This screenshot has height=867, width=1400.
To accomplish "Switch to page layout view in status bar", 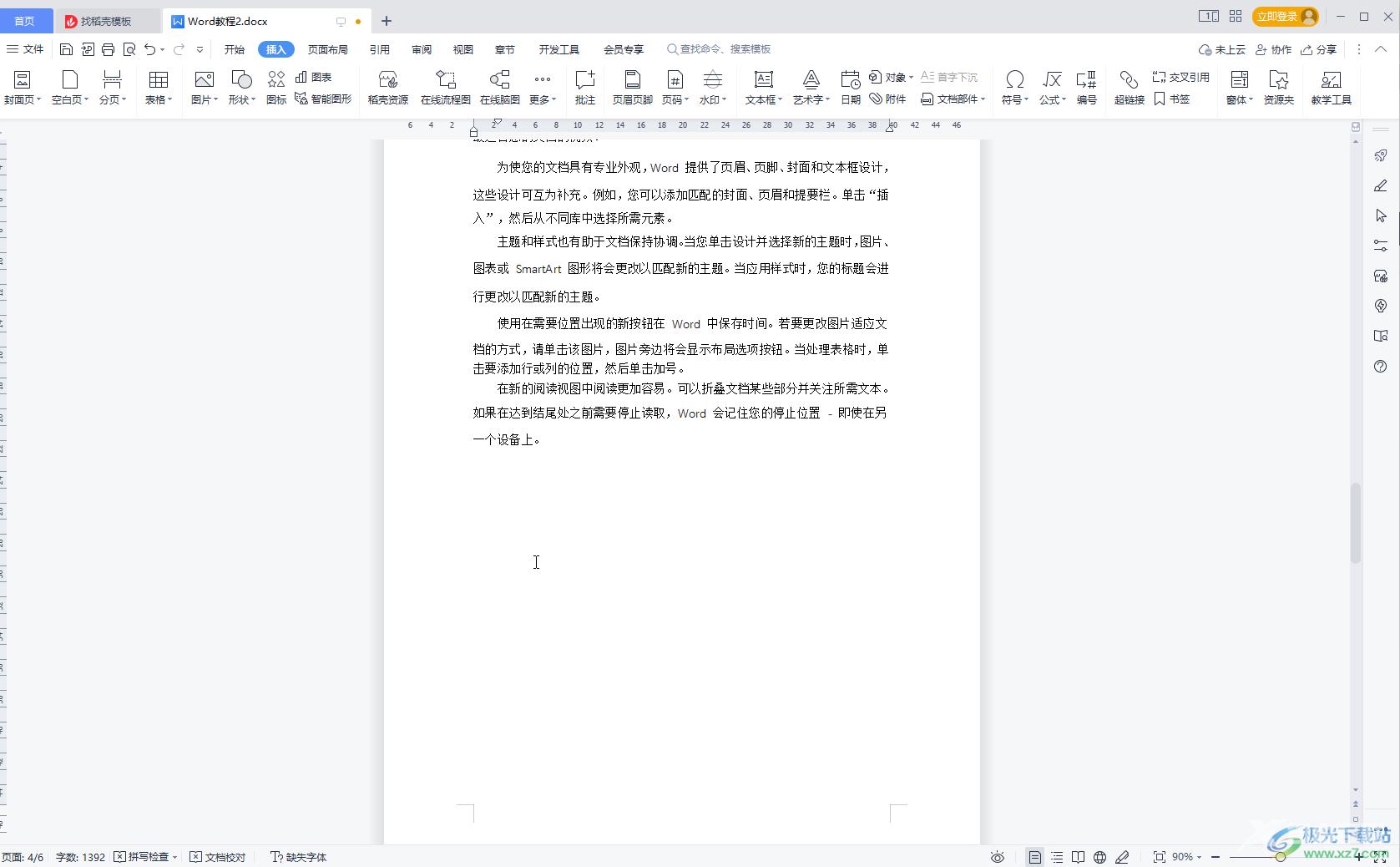I will point(1035,857).
